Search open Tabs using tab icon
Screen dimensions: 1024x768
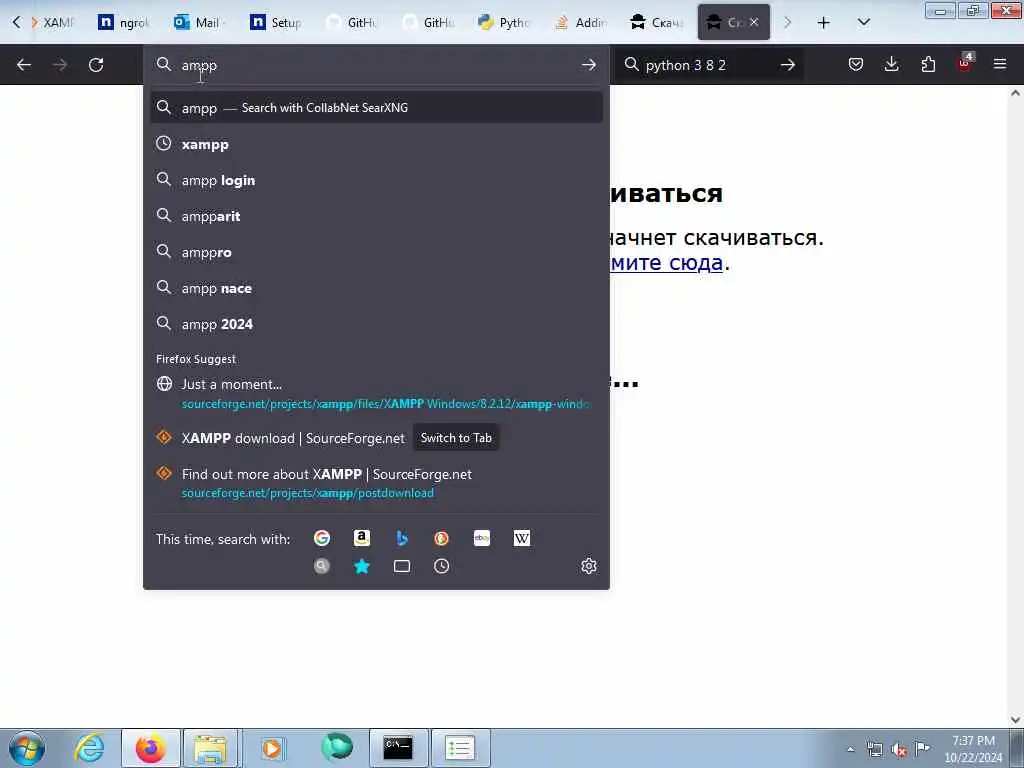click(402, 566)
